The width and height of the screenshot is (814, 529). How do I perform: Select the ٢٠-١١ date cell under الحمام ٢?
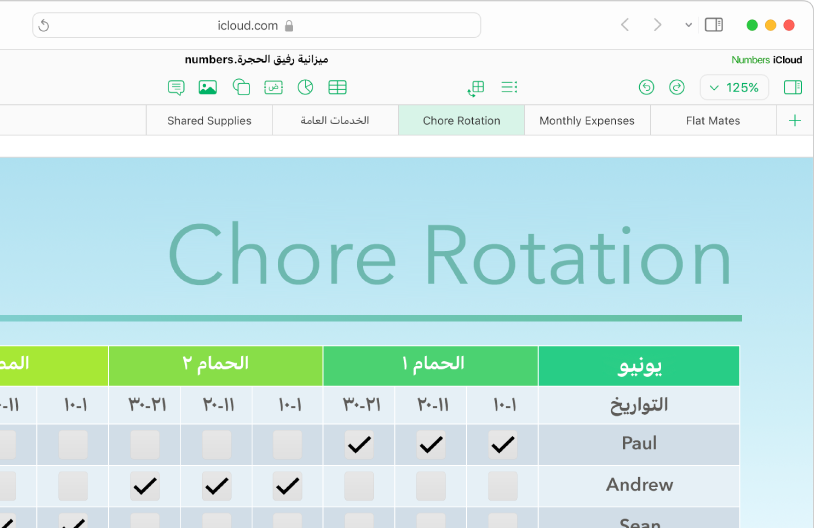click(216, 405)
